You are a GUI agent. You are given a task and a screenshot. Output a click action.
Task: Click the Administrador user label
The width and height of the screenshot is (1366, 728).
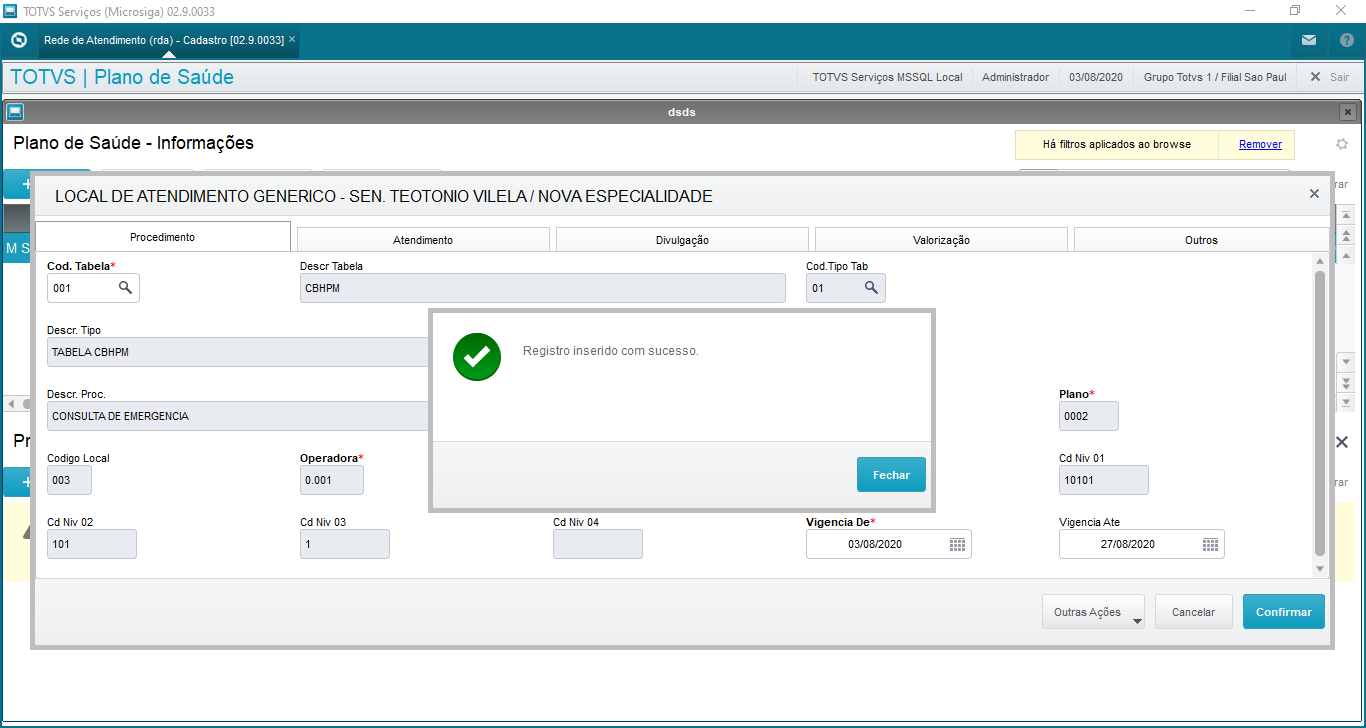pyautogui.click(x=1016, y=77)
